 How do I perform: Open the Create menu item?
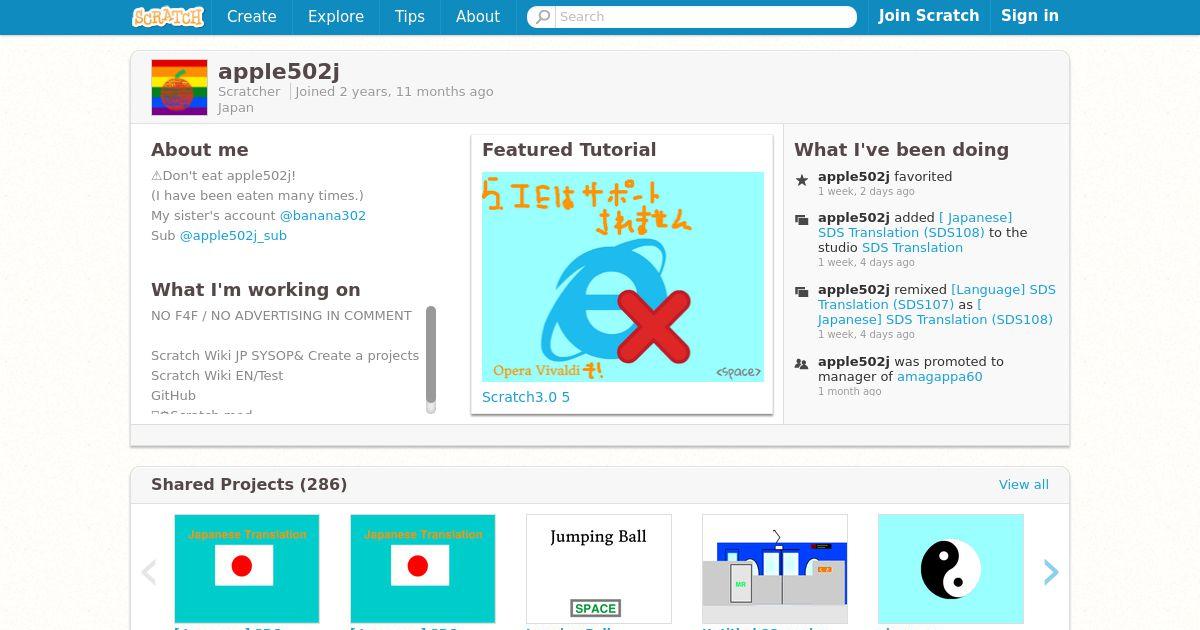tap(252, 16)
